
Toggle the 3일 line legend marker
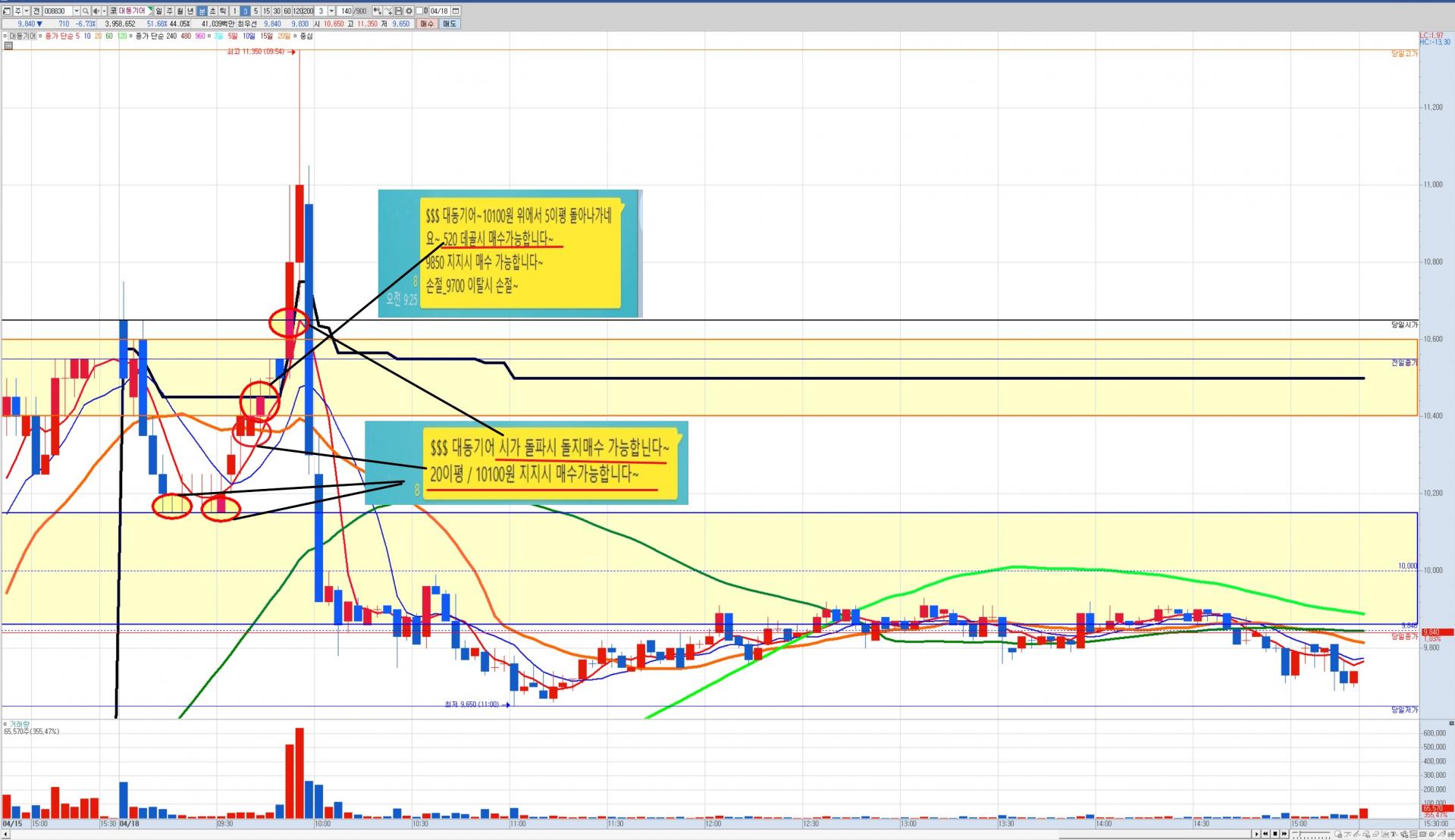tap(209, 36)
